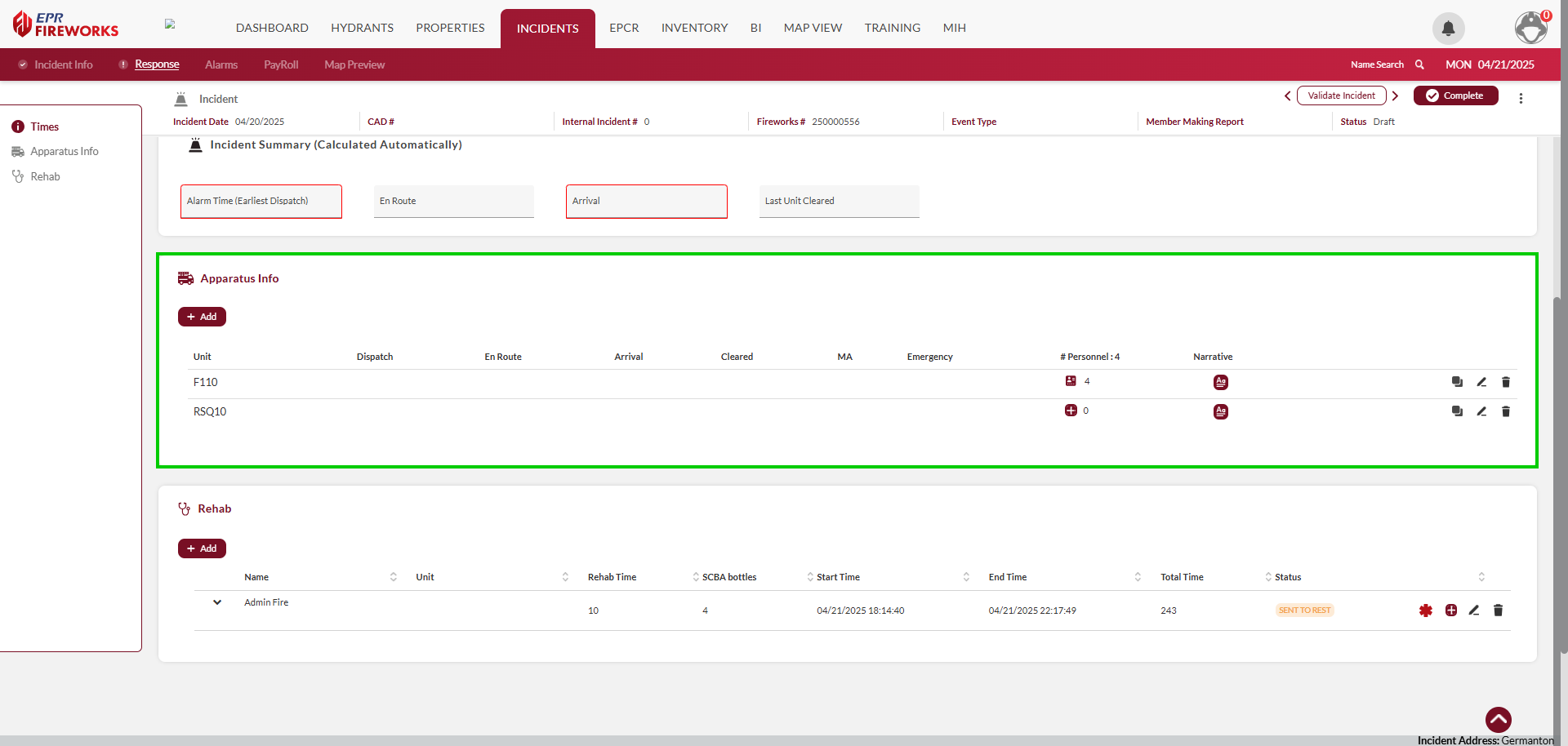Go to next incident with right chevron
Viewport: 1568px width, 746px height.
[1395, 95]
